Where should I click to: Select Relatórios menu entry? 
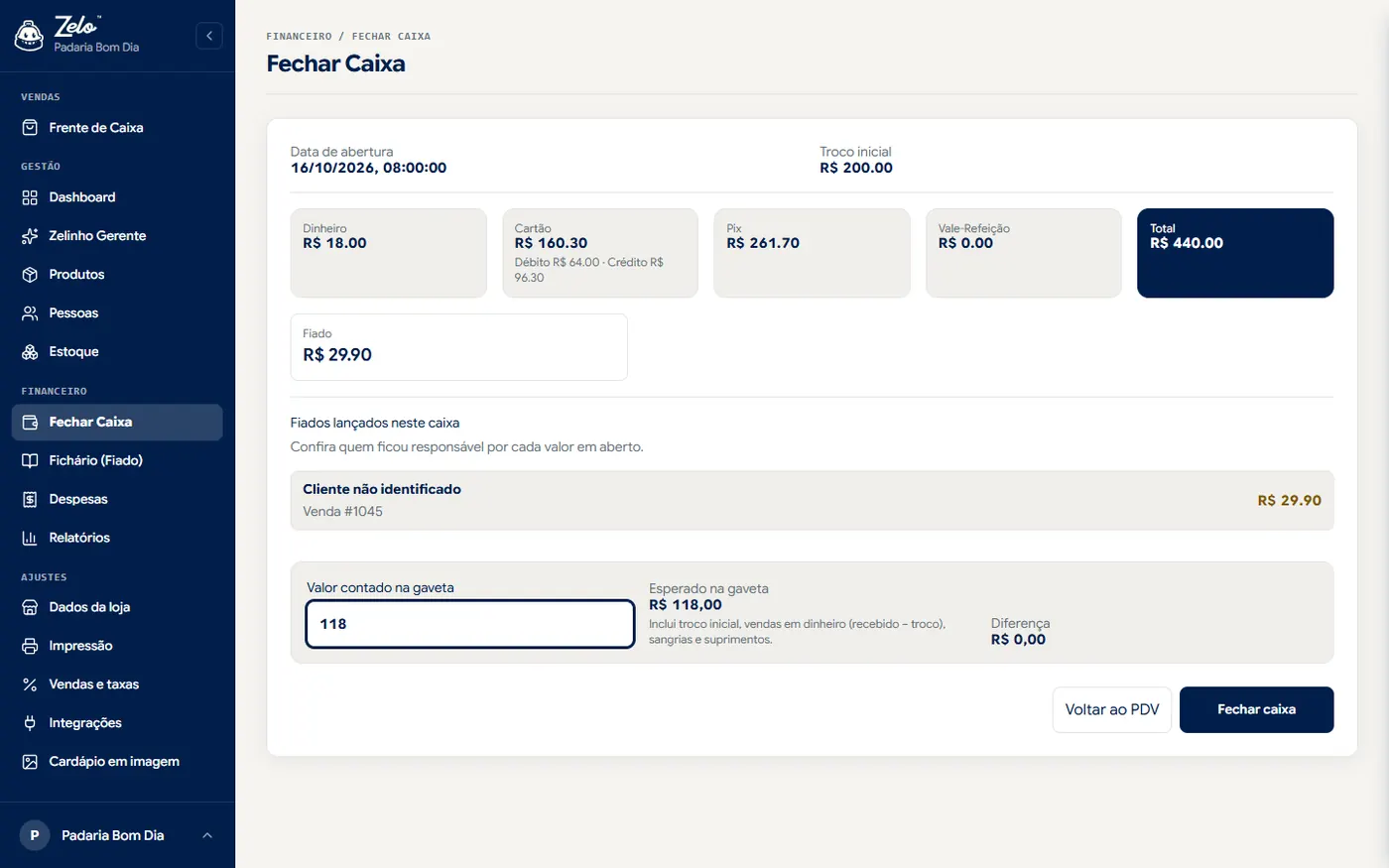(x=117, y=539)
